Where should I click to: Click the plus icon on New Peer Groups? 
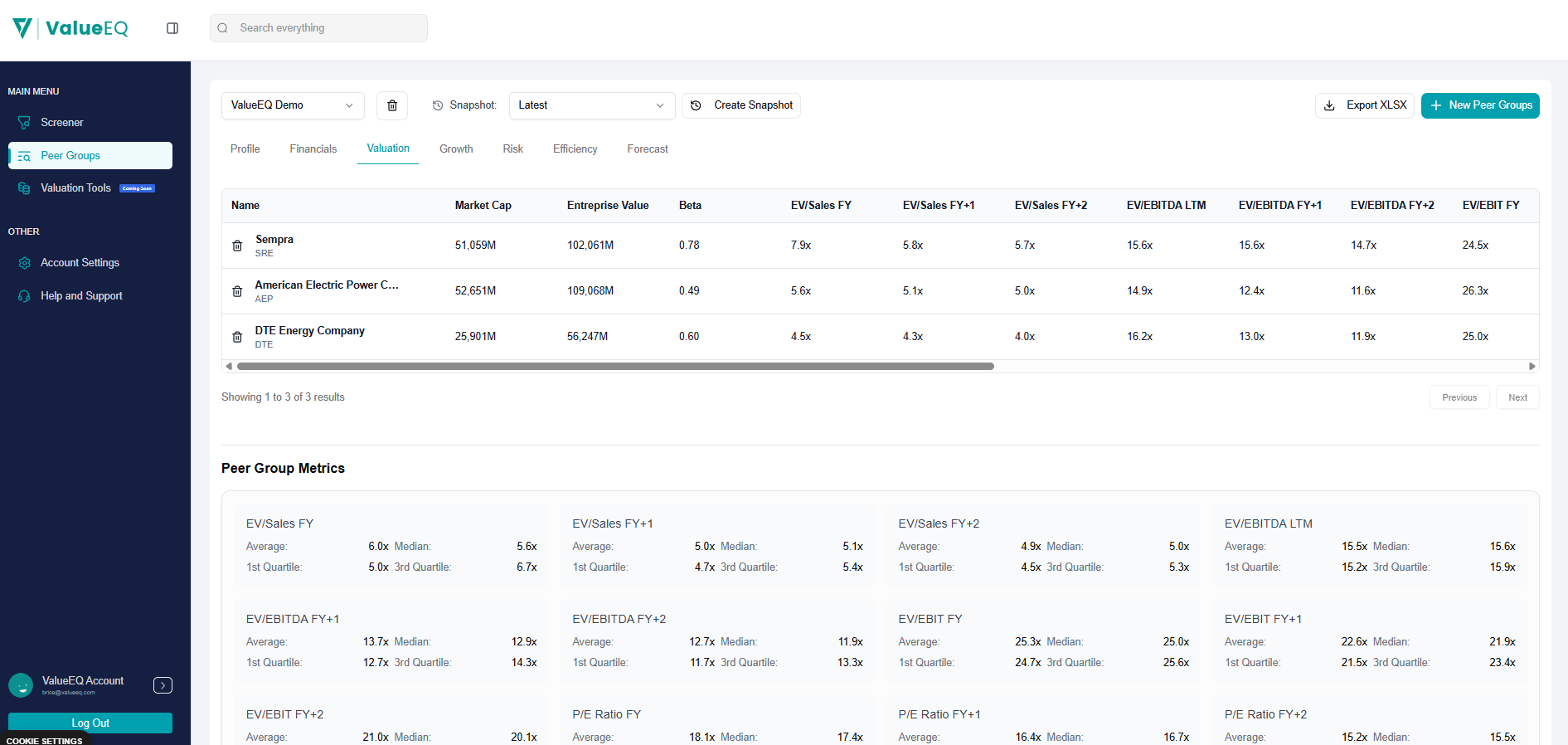tap(1436, 105)
